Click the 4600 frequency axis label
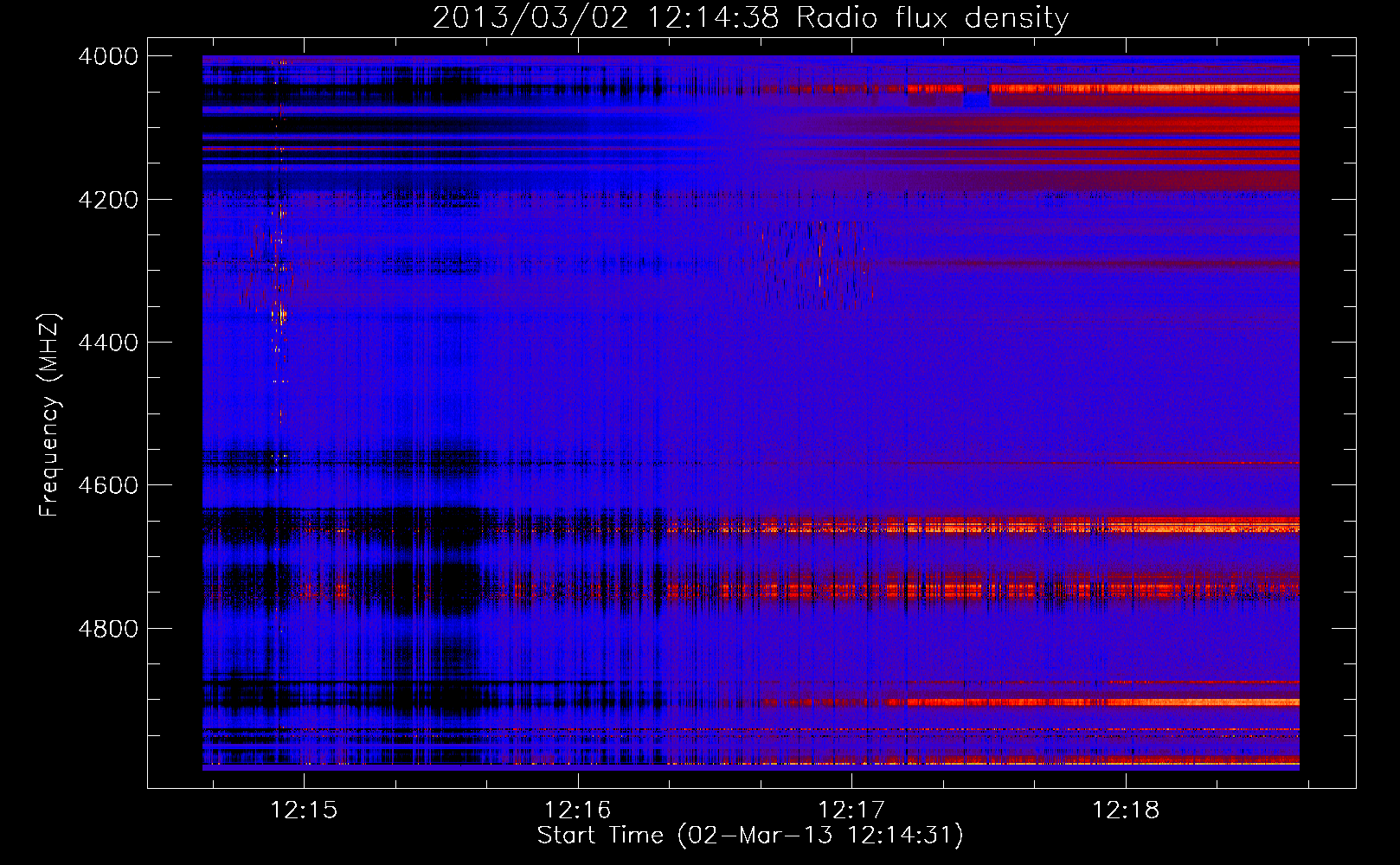 point(108,485)
